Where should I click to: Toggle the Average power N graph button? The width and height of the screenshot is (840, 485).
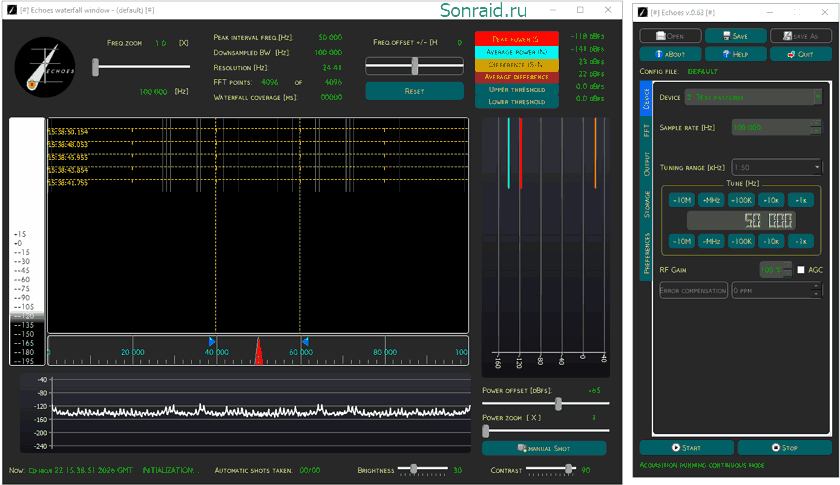coord(516,52)
